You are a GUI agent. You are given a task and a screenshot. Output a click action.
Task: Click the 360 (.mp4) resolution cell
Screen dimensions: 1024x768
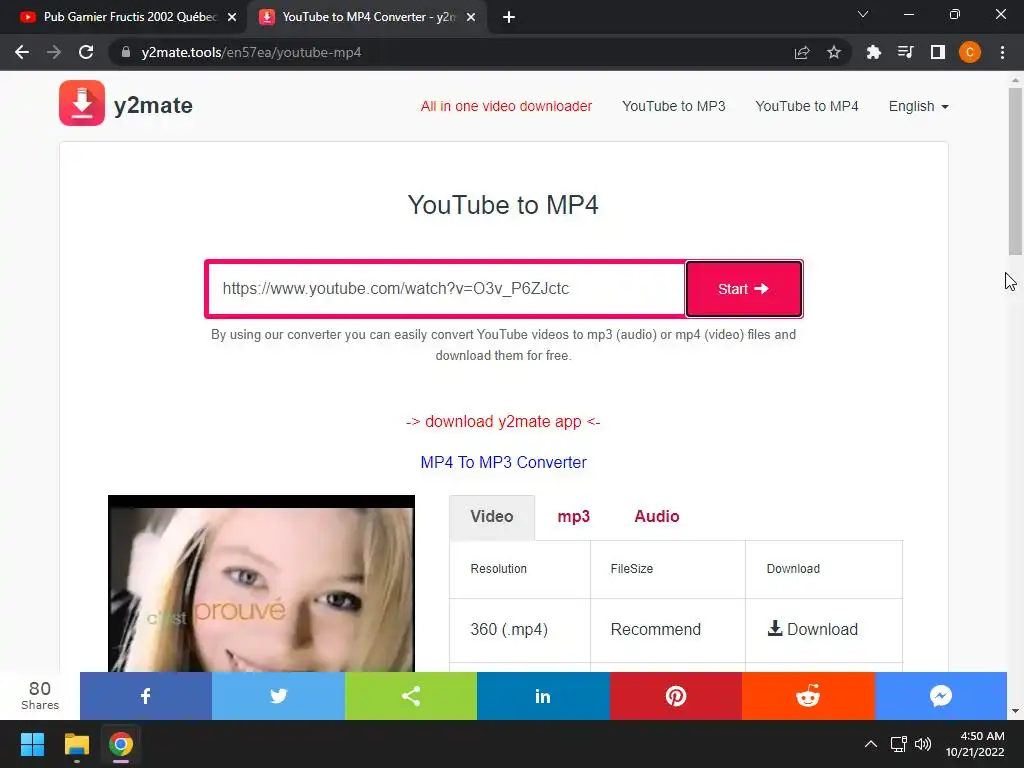pos(520,630)
